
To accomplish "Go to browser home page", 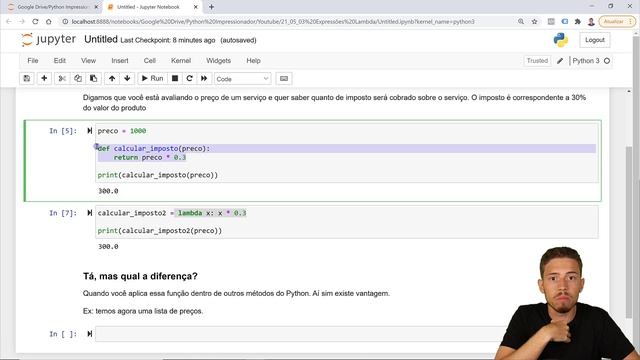I will pyautogui.click(x=49, y=21).
